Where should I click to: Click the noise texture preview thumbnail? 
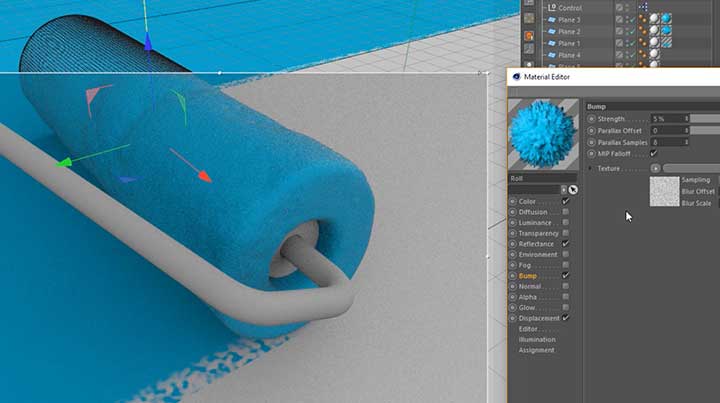(664, 191)
